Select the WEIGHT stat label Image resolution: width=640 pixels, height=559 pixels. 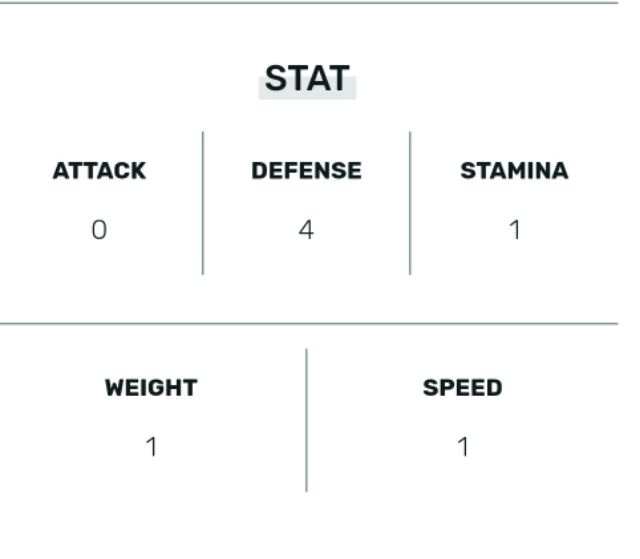click(x=151, y=388)
